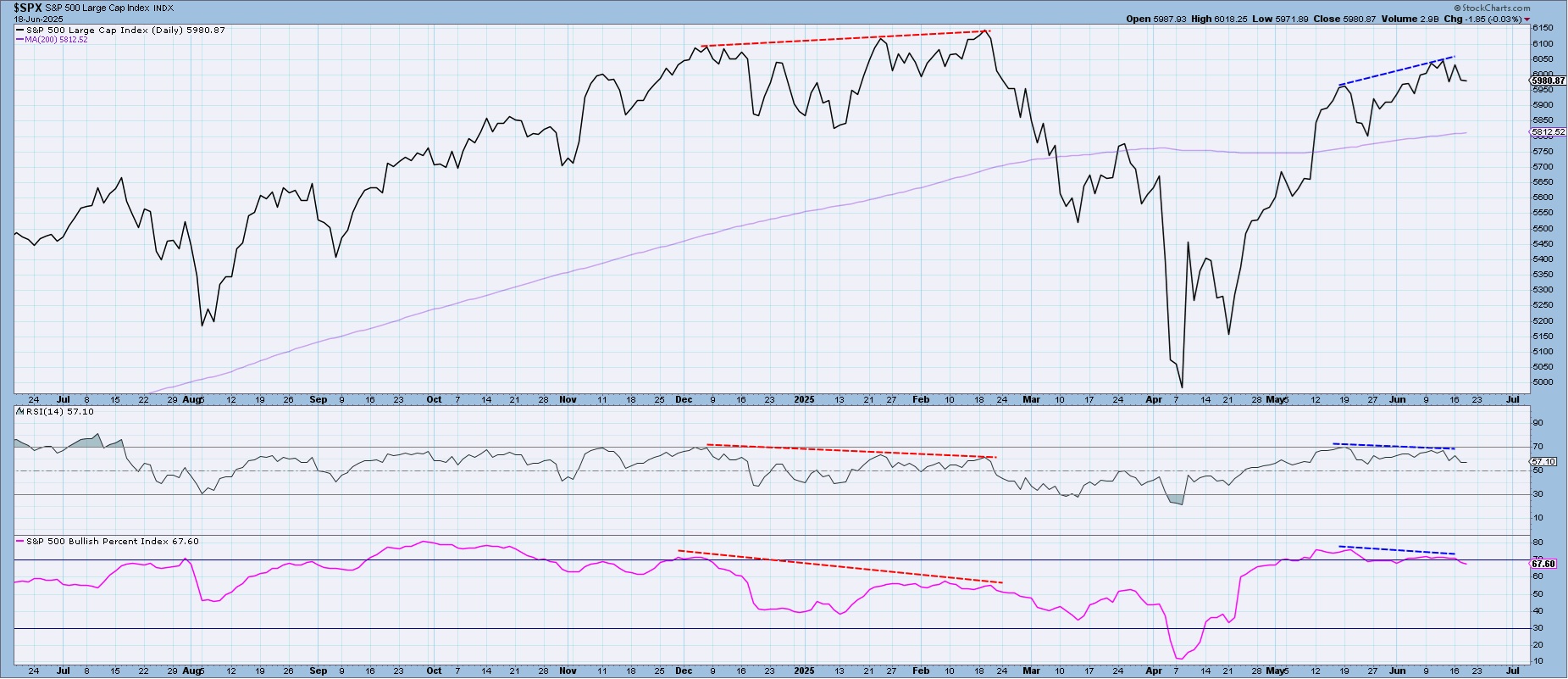Click the 5980.87 price tag on right axis
The width and height of the screenshot is (1568, 679).
click(1549, 81)
